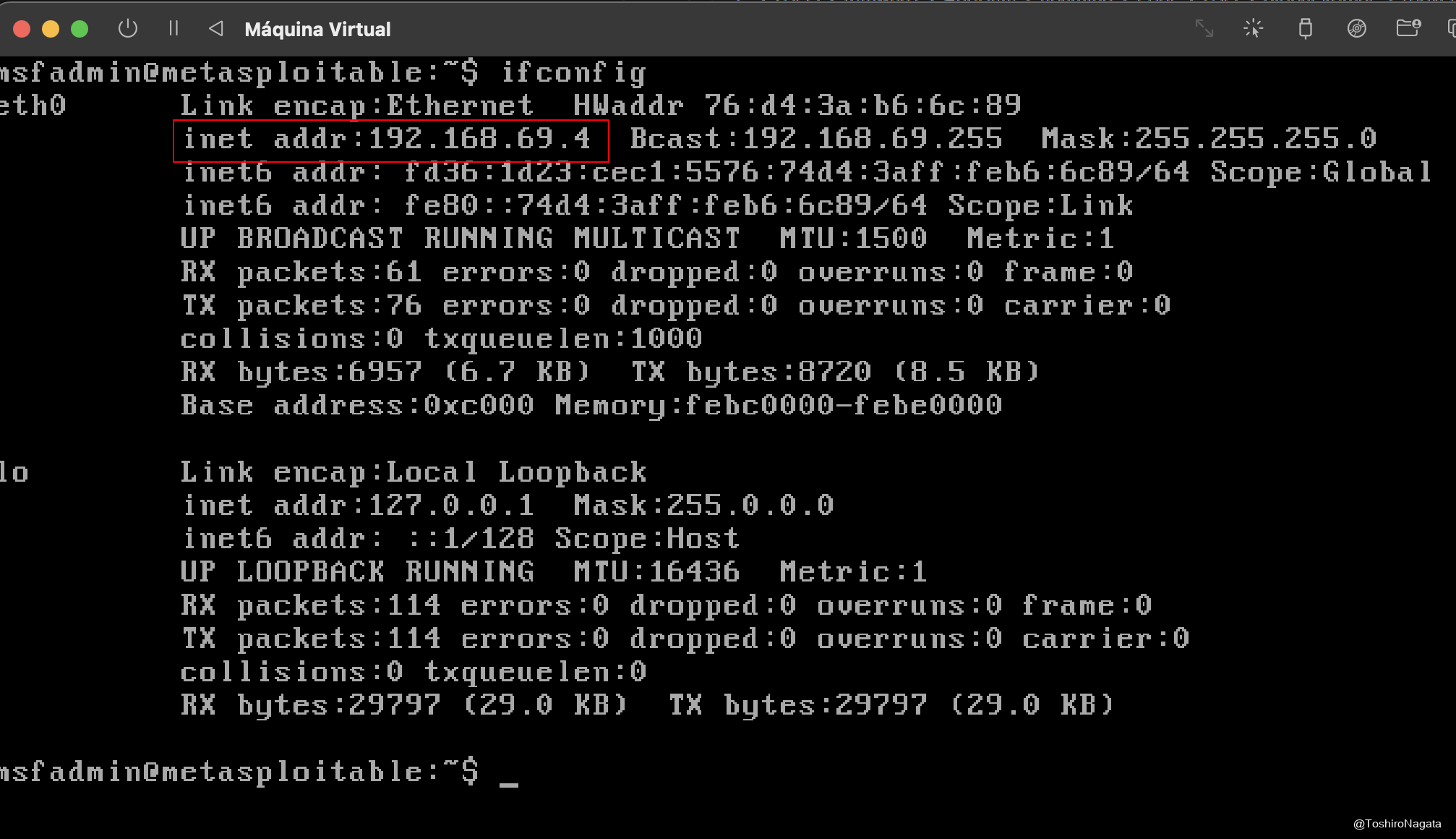Open the USB devices menu
1456x839 pixels.
pos(1306,29)
